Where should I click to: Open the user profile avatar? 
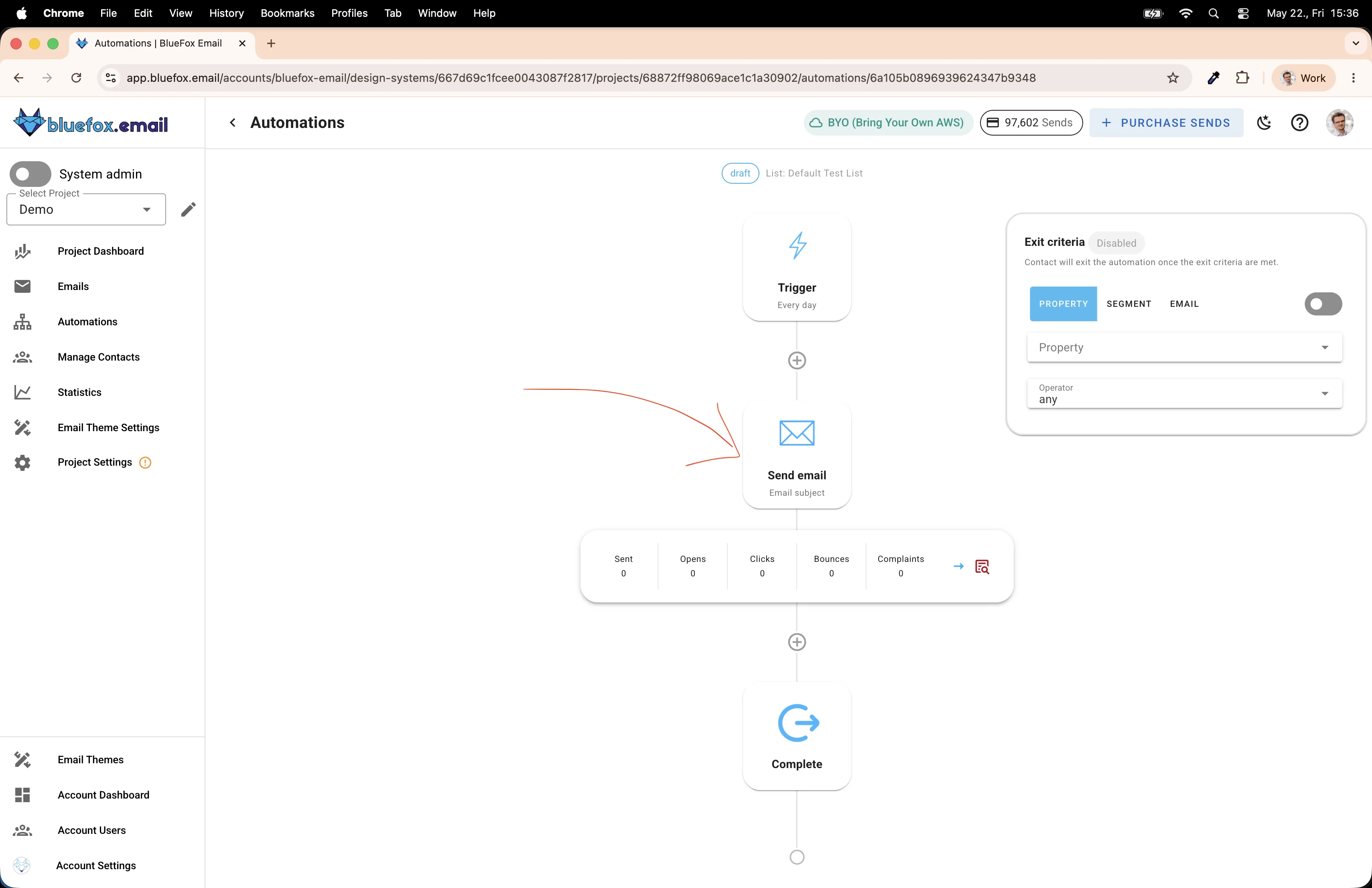point(1340,122)
